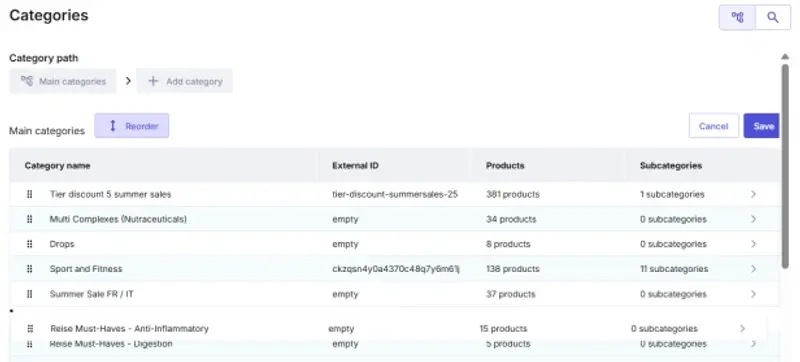
Task: Grab the drag handle for Summer Sale FR / IT
Action: (30, 294)
